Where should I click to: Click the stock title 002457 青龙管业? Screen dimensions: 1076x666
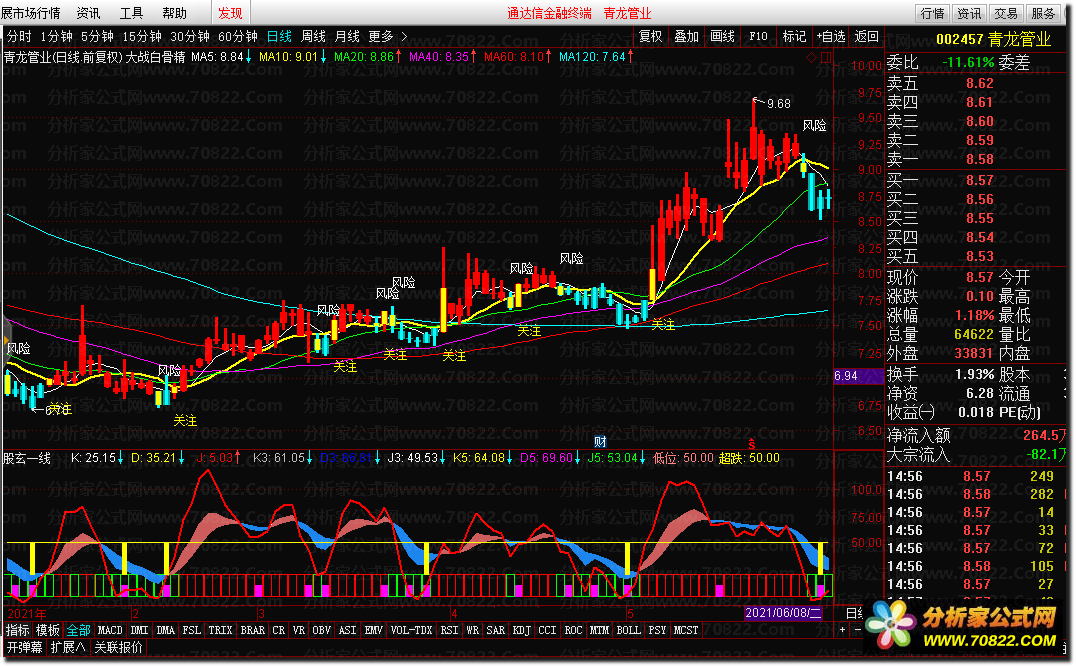pyautogui.click(x=993, y=39)
